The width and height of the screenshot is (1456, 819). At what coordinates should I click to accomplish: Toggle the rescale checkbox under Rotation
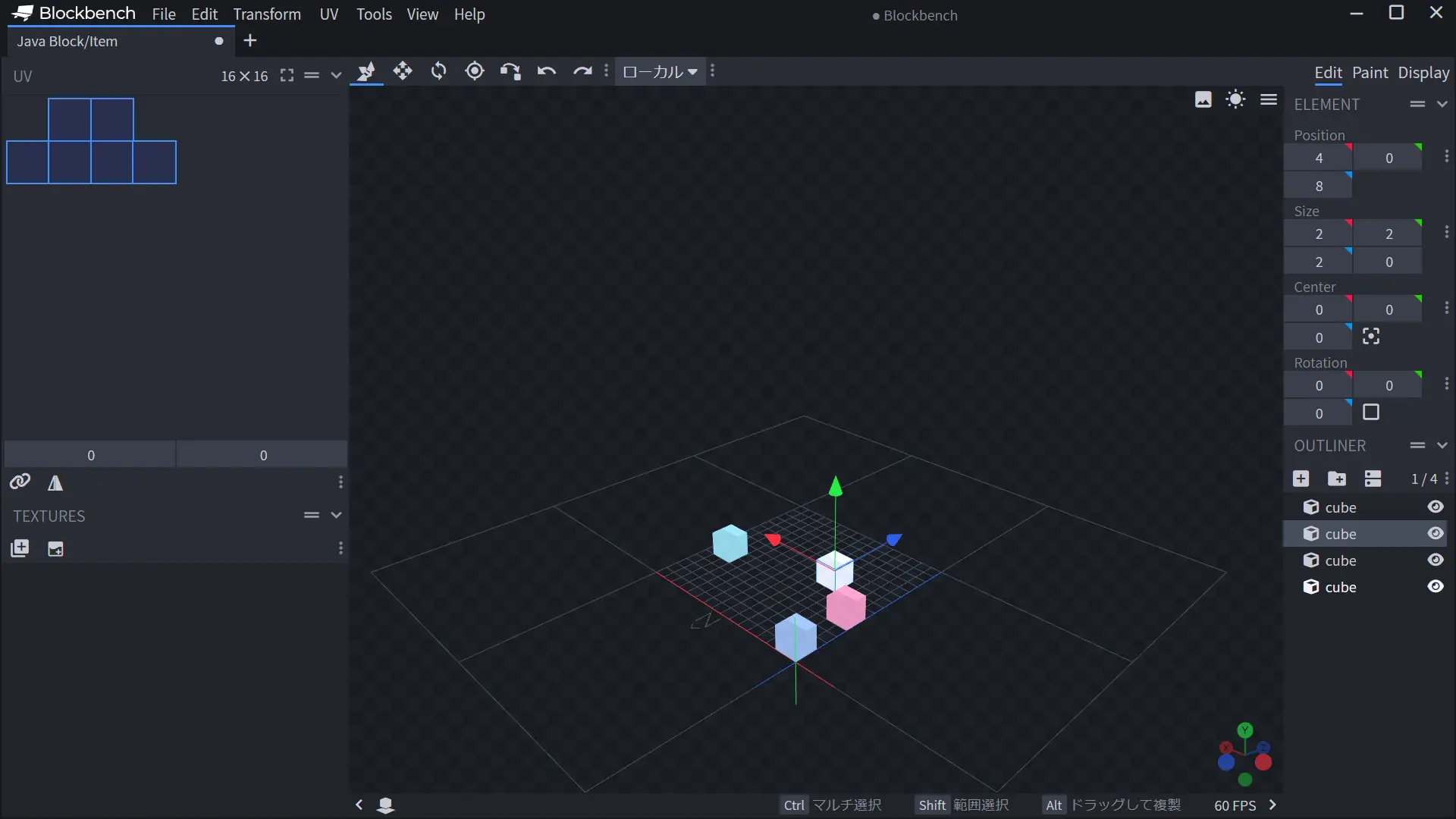(1371, 413)
